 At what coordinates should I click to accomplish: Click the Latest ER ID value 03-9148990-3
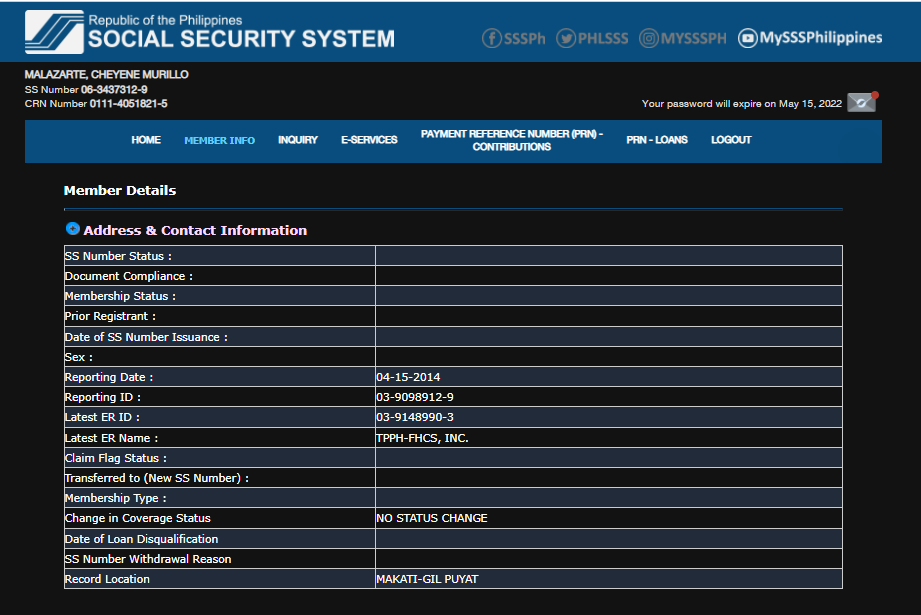414,417
